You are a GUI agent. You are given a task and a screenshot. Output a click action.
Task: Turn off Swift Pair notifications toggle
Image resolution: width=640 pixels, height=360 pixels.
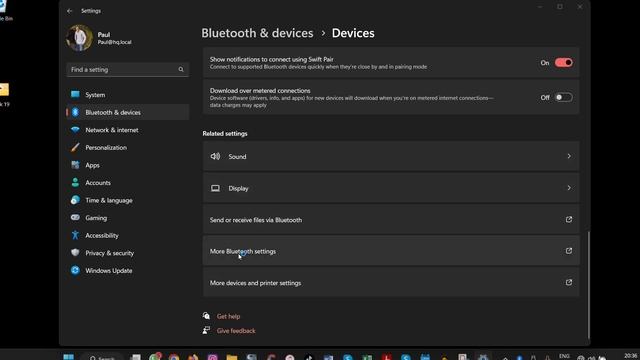[x=563, y=62]
